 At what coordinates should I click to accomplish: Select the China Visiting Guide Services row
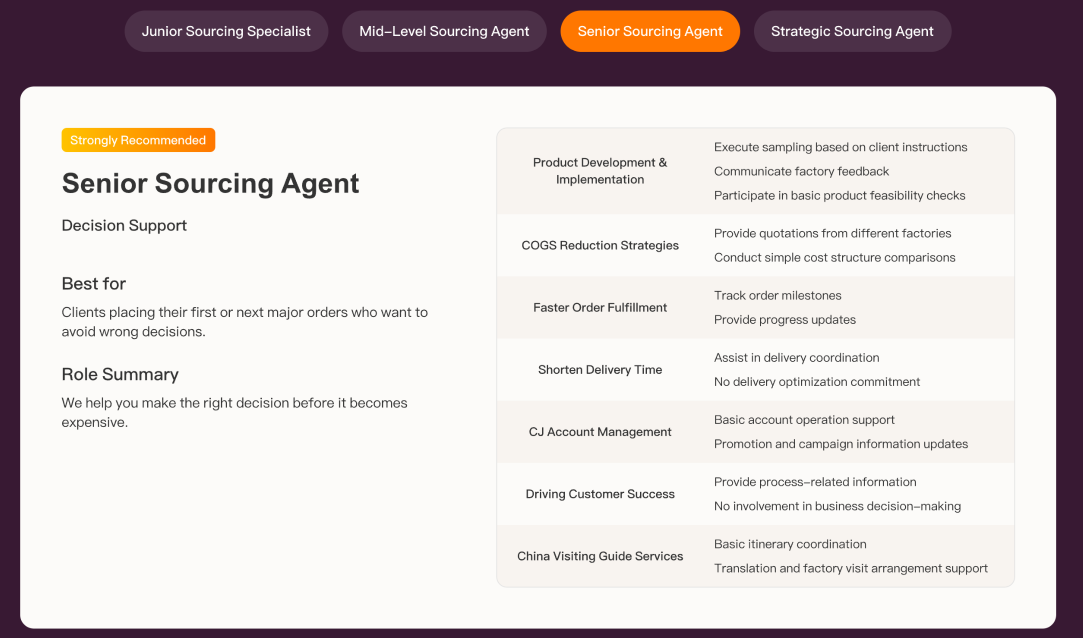pyautogui.click(x=600, y=555)
